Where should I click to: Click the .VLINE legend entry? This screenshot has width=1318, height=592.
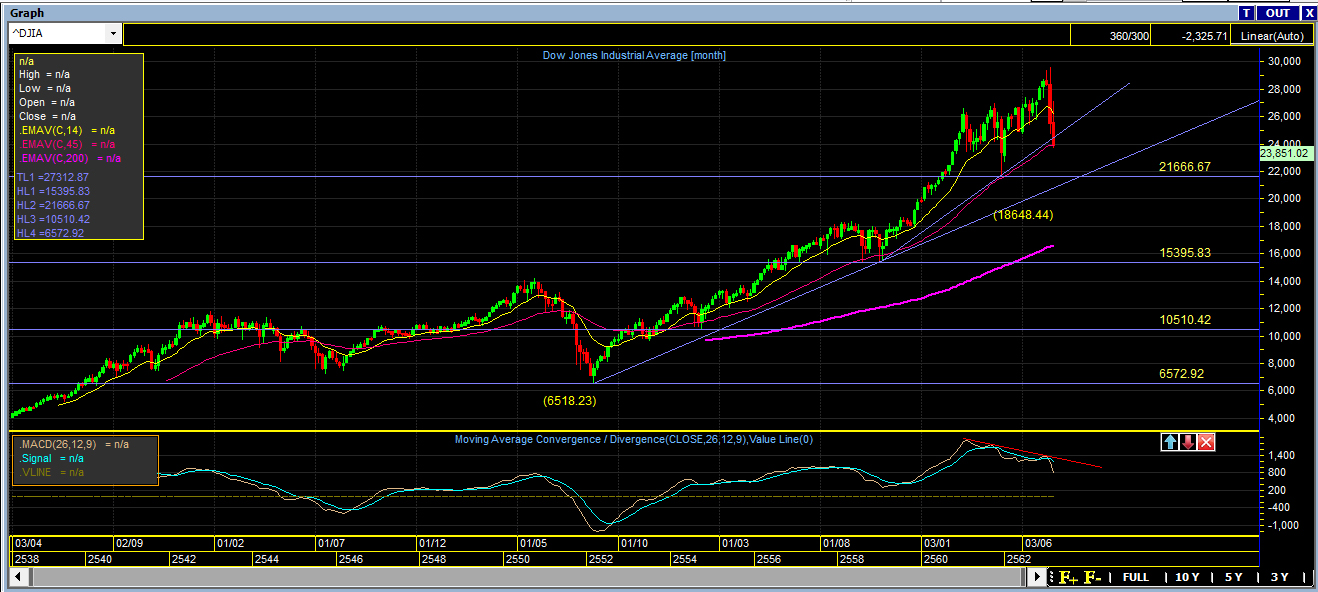[x=51, y=471]
